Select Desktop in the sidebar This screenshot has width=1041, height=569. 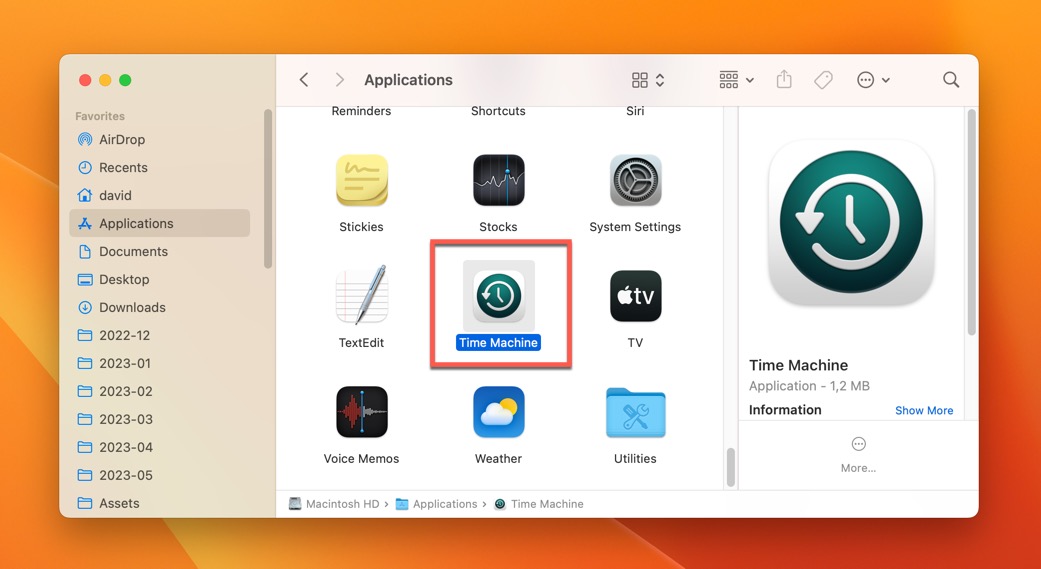tap(159, 279)
